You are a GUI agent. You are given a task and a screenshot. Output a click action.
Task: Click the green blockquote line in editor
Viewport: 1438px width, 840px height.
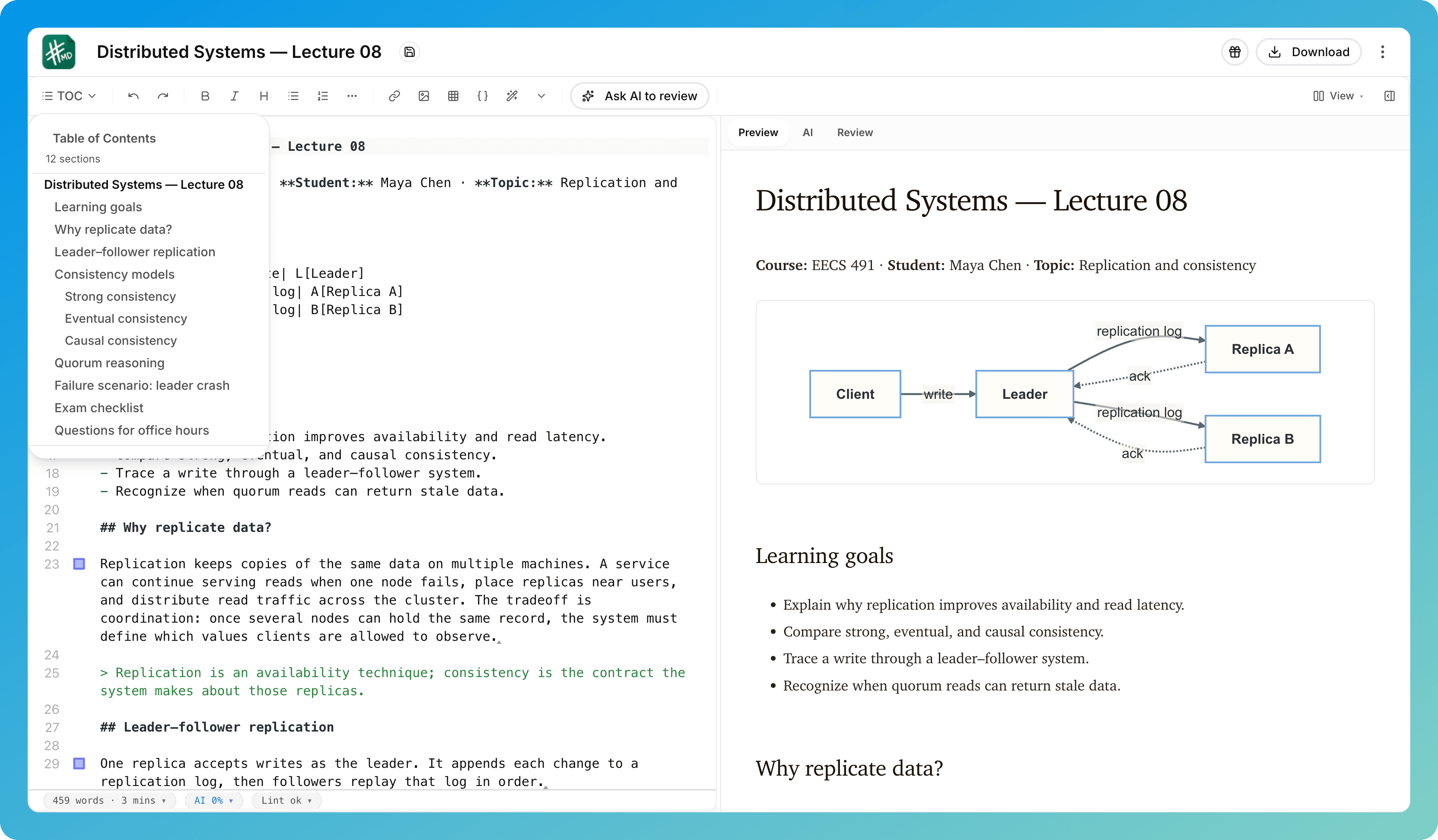393,681
